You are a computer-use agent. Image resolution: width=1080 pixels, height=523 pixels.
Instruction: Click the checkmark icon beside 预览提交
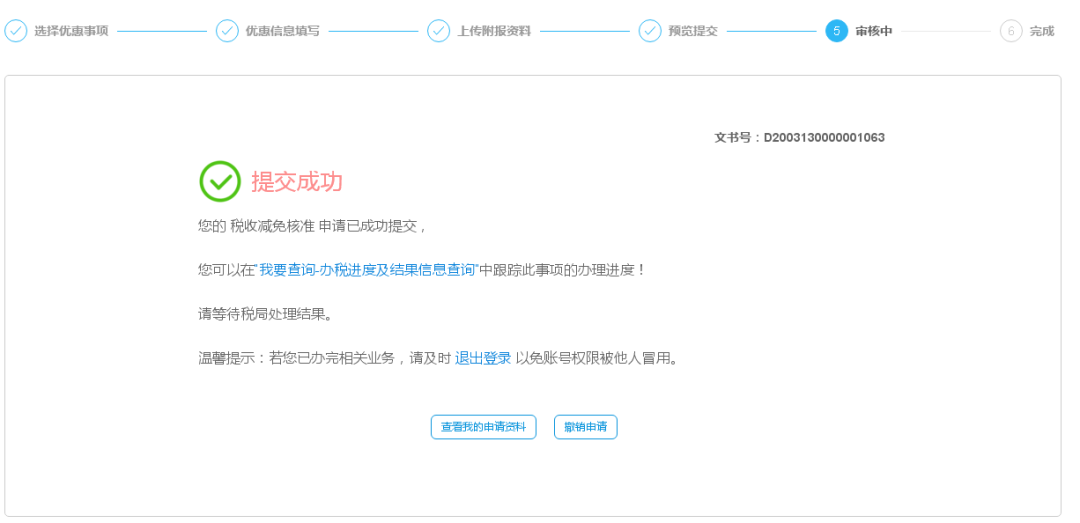pos(650,31)
